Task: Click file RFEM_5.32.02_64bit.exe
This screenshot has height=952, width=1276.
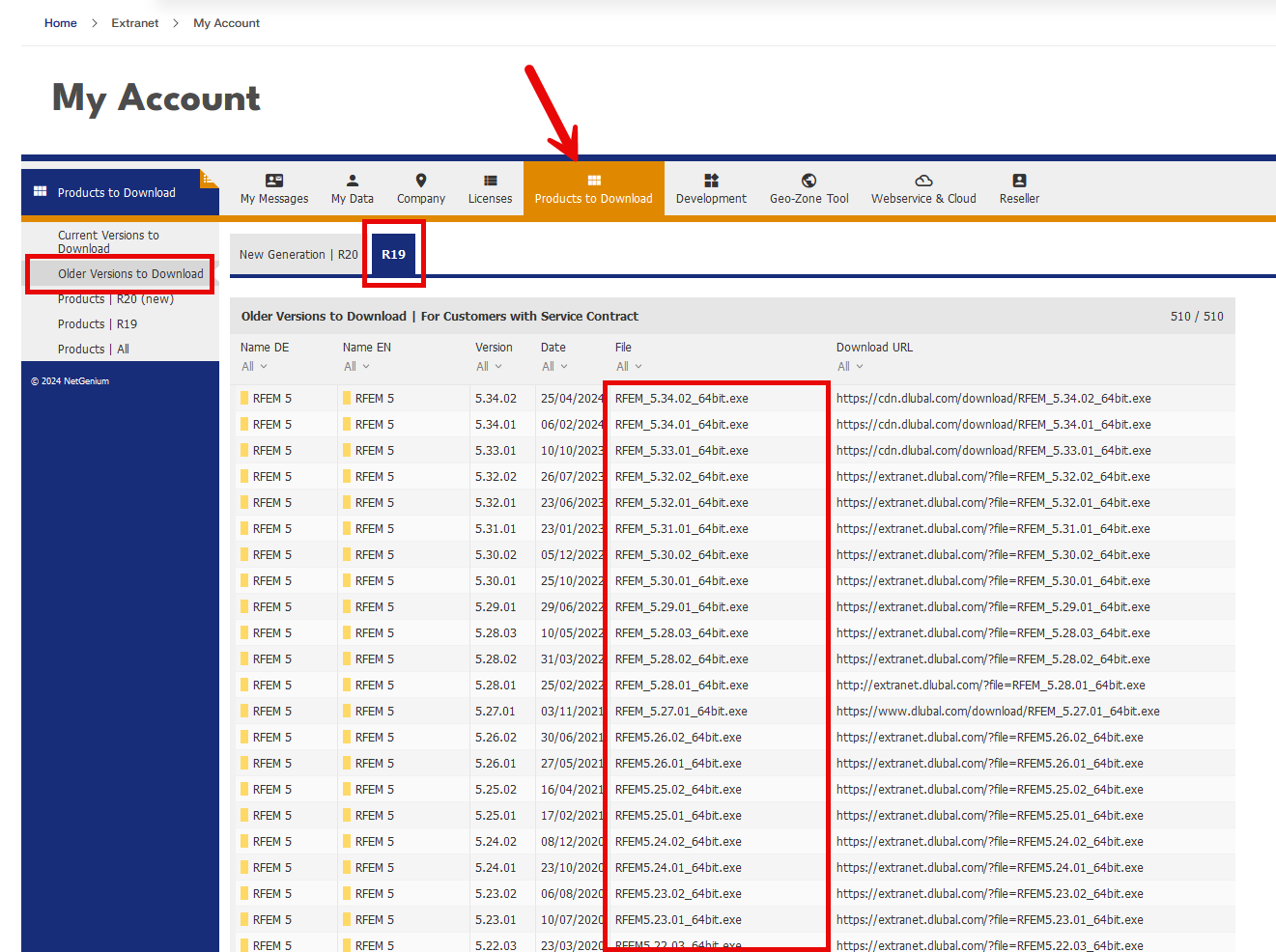Action: [x=682, y=477]
